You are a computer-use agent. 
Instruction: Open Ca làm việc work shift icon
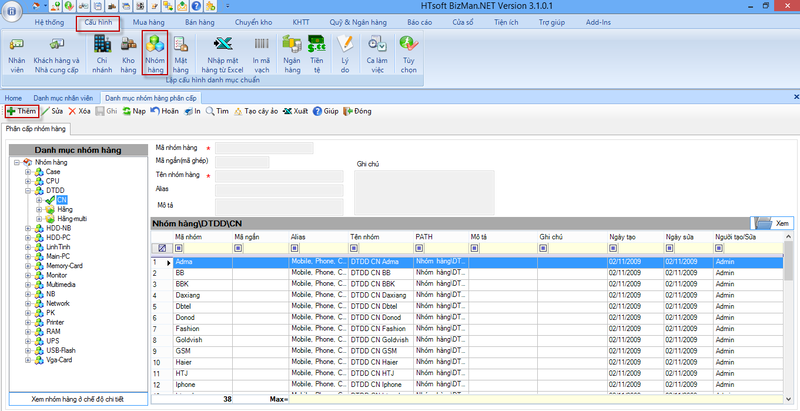377,54
